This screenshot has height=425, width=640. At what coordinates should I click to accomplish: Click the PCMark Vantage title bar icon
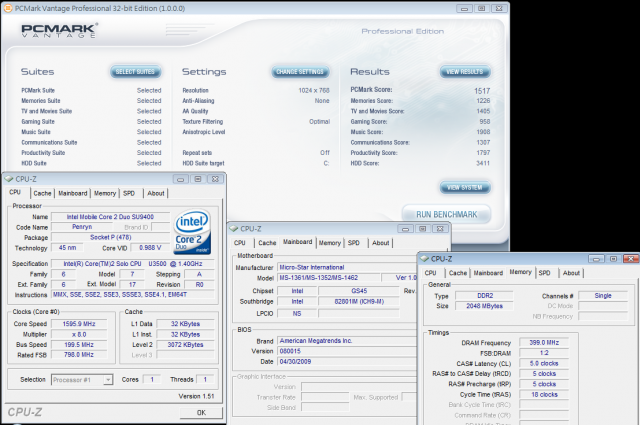[x=8, y=8]
